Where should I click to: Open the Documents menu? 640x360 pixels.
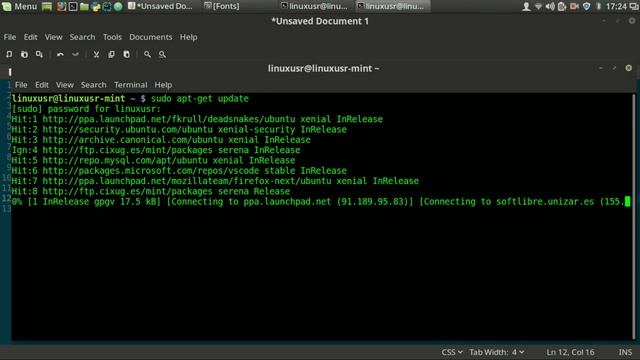(151, 37)
